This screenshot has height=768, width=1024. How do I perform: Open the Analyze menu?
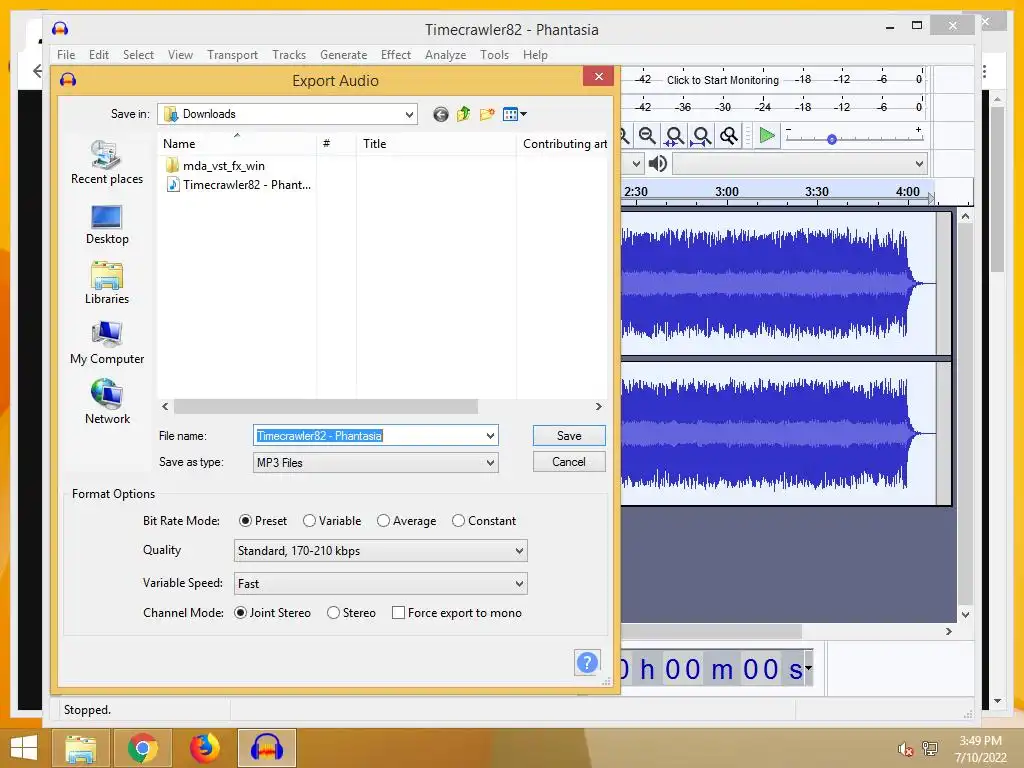445,55
